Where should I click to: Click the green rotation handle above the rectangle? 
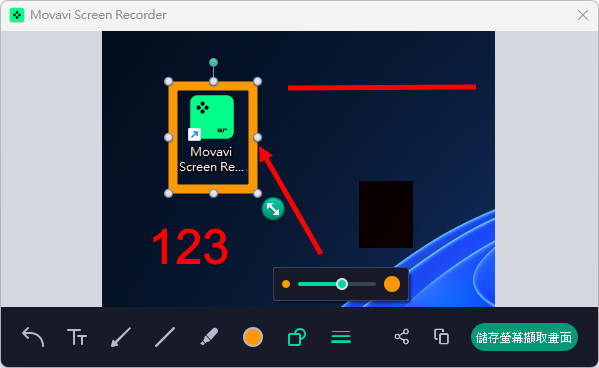214,62
